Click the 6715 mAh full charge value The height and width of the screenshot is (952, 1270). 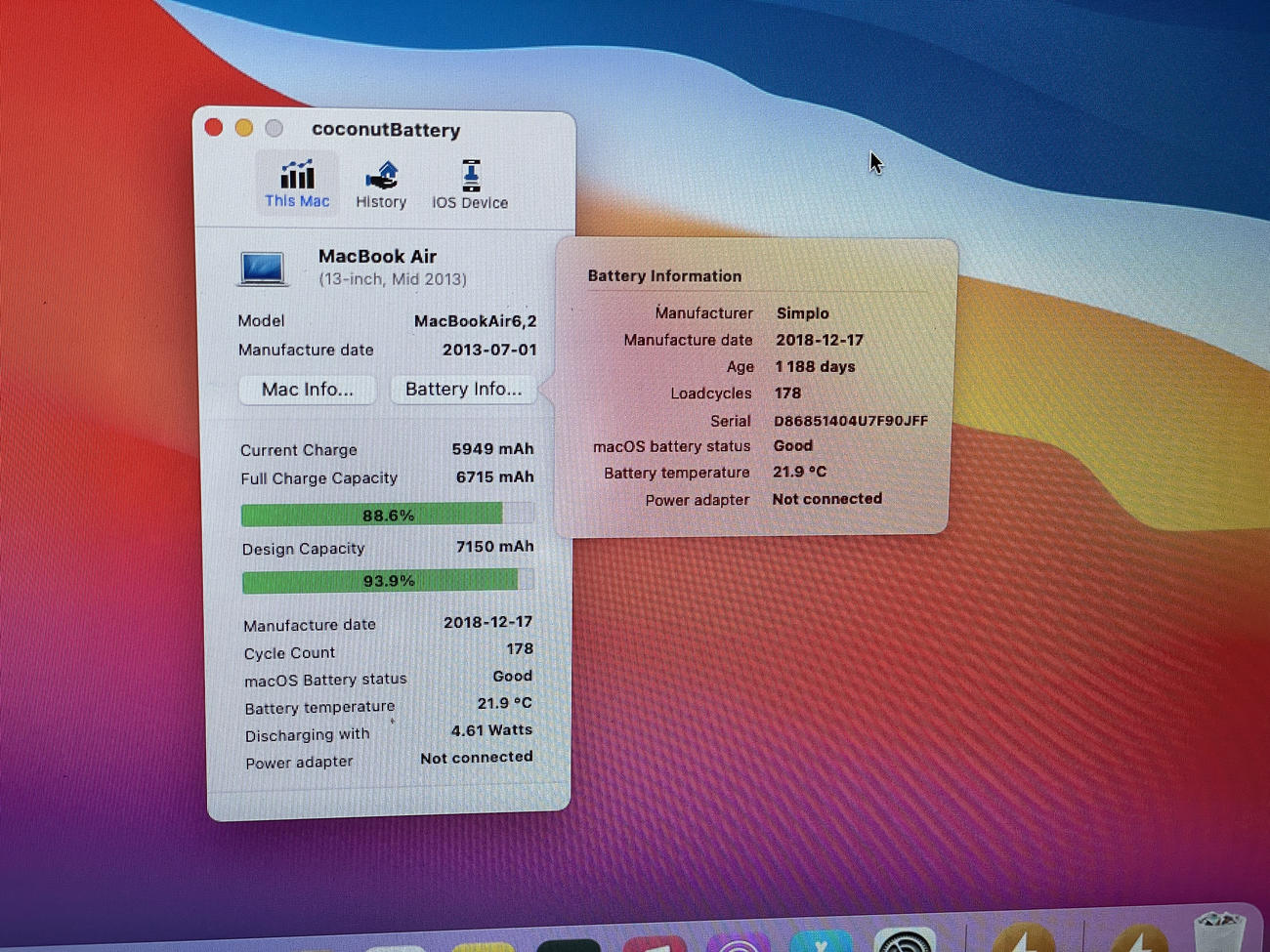point(494,477)
